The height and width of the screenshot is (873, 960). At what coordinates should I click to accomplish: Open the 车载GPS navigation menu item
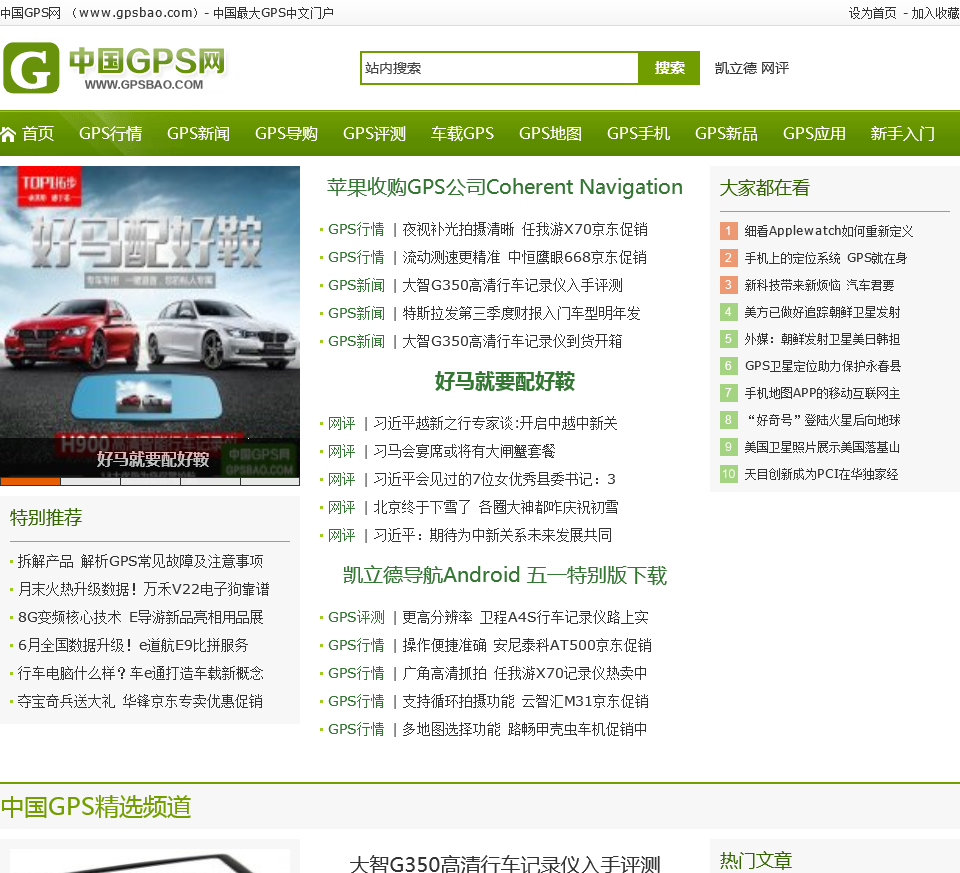462,133
